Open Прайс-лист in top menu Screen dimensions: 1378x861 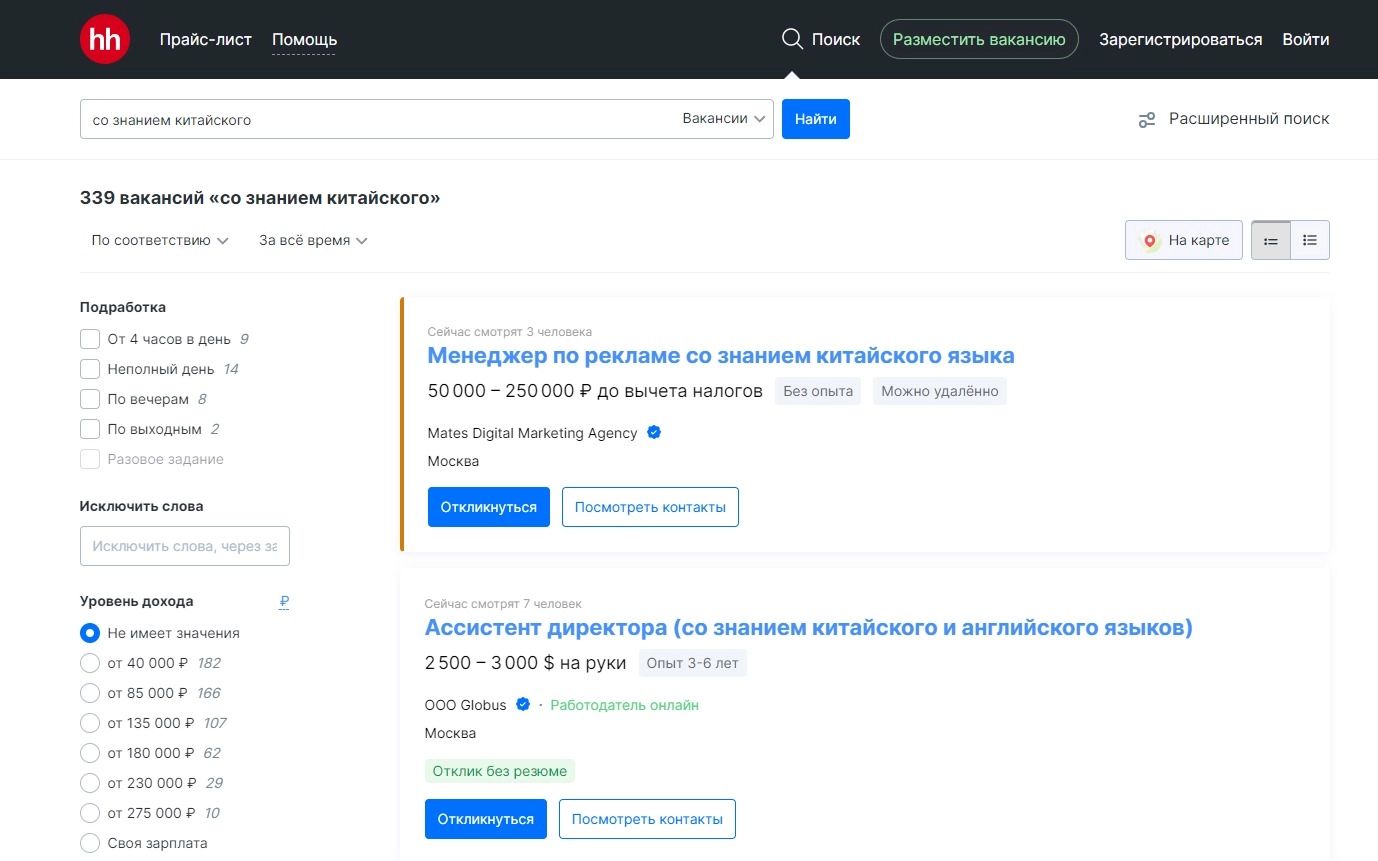205,40
